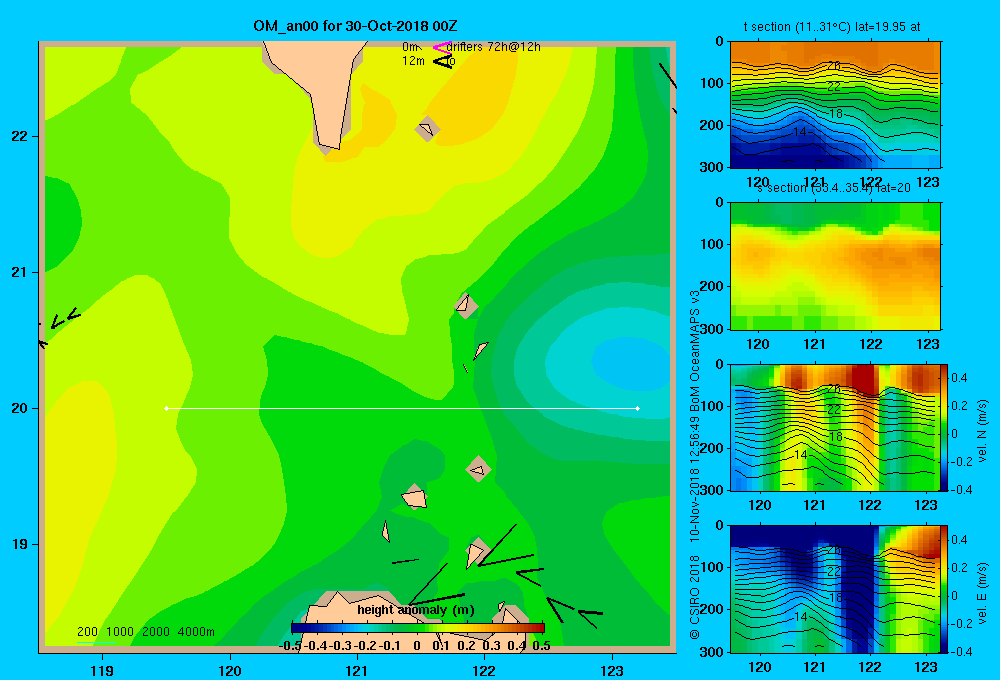Click the vel. N colorbar strip
This screenshot has height=680, width=1000.
tap(945, 427)
